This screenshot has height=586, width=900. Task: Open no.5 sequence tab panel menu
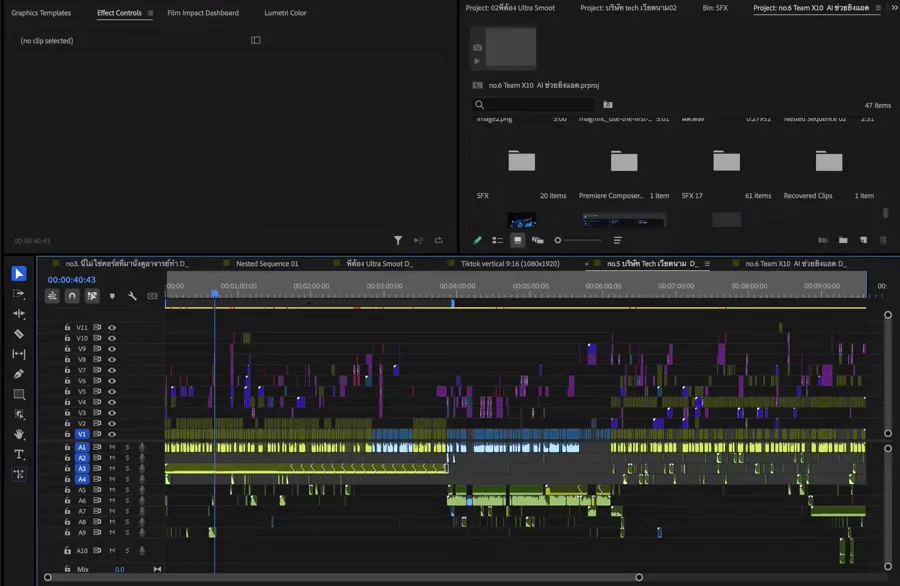click(x=707, y=264)
